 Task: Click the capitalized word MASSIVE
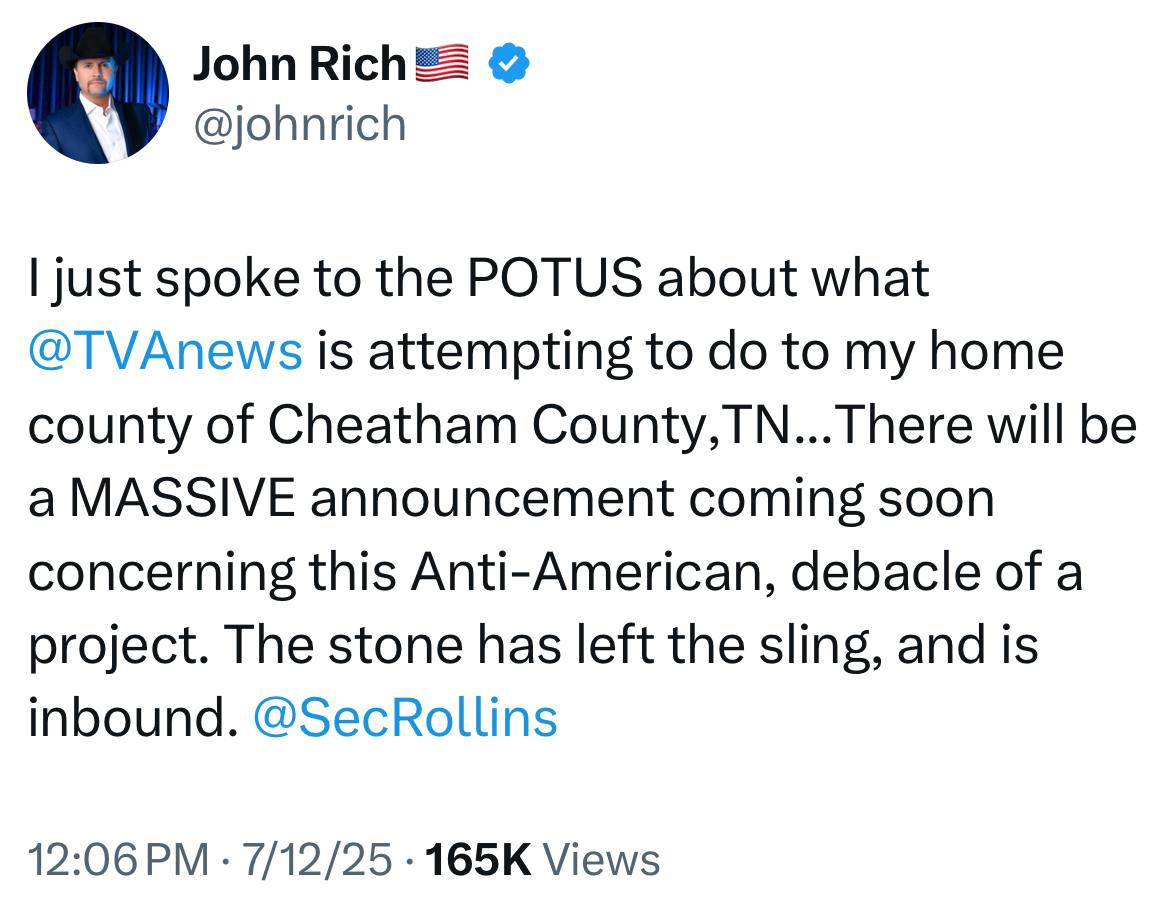[183, 498]
